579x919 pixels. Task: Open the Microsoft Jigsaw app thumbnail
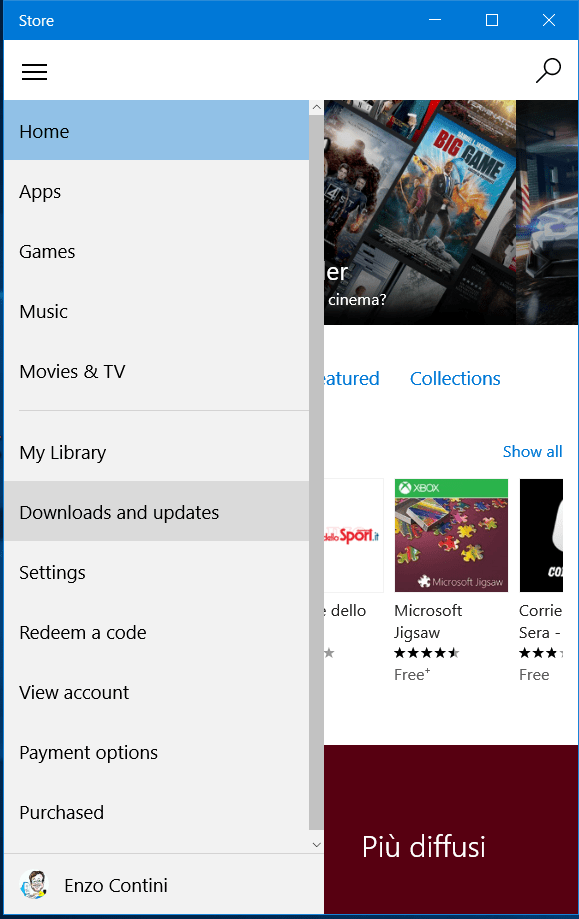[451, 535]
